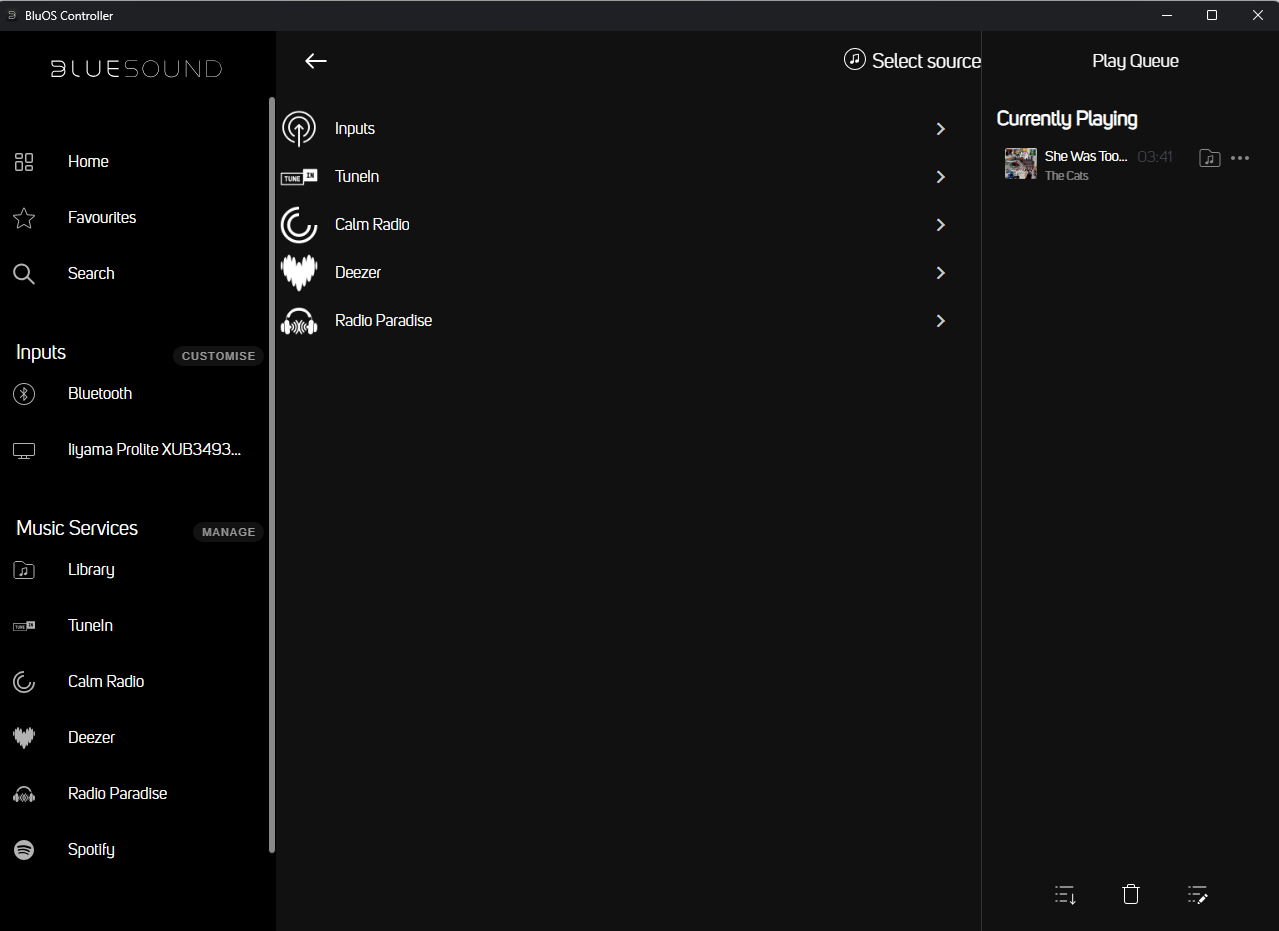
Task: Open the Spotify service in sidebar
Action: [x=90, y=849]
